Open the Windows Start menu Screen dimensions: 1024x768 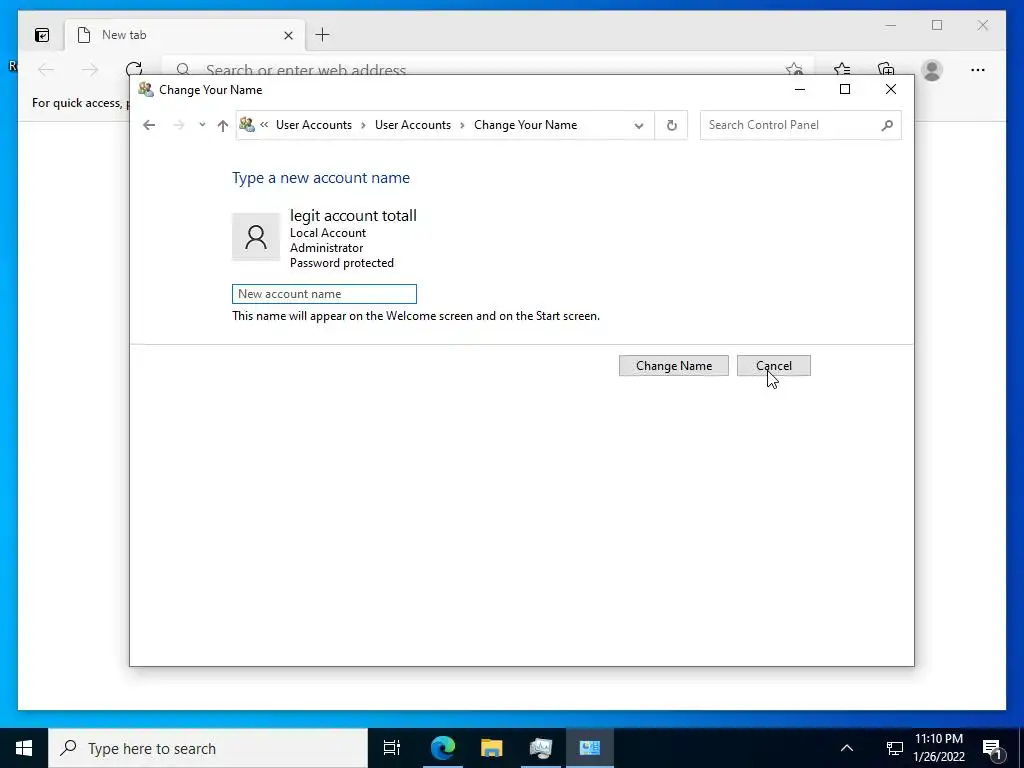tap(24, 748)
